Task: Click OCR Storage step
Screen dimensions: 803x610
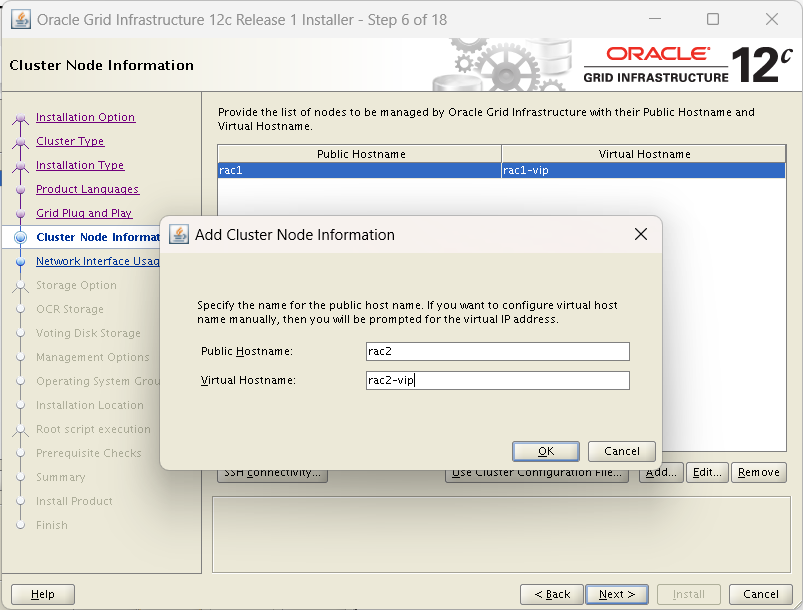Action: coord(70,309)
